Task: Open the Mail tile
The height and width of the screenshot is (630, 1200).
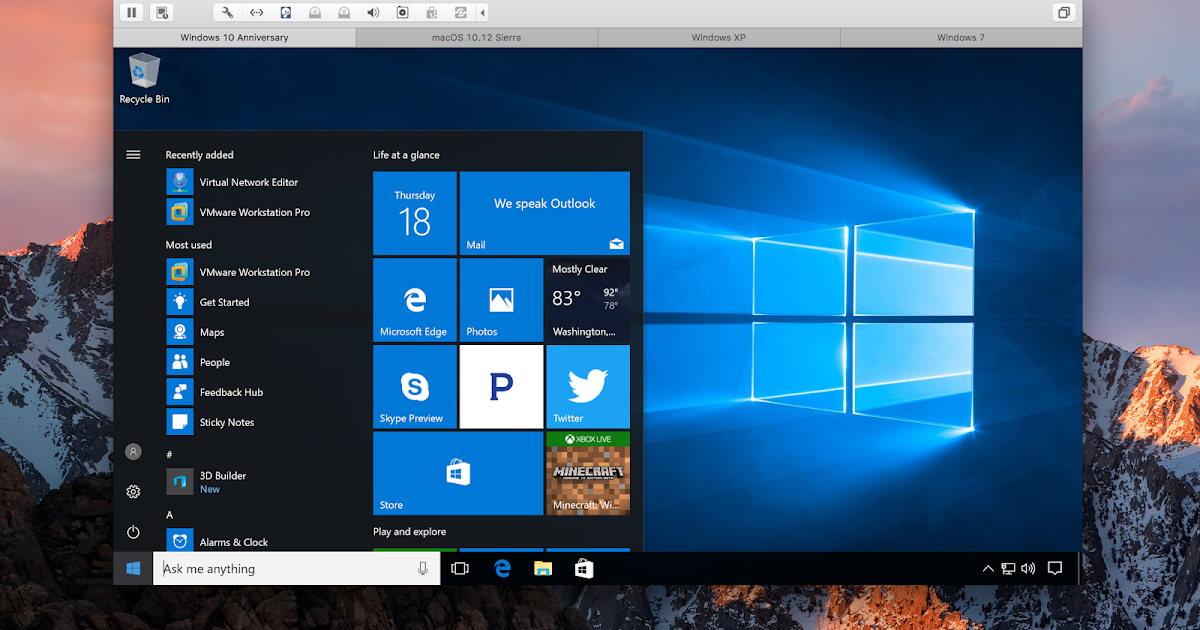Action: [x=545, y=213]
